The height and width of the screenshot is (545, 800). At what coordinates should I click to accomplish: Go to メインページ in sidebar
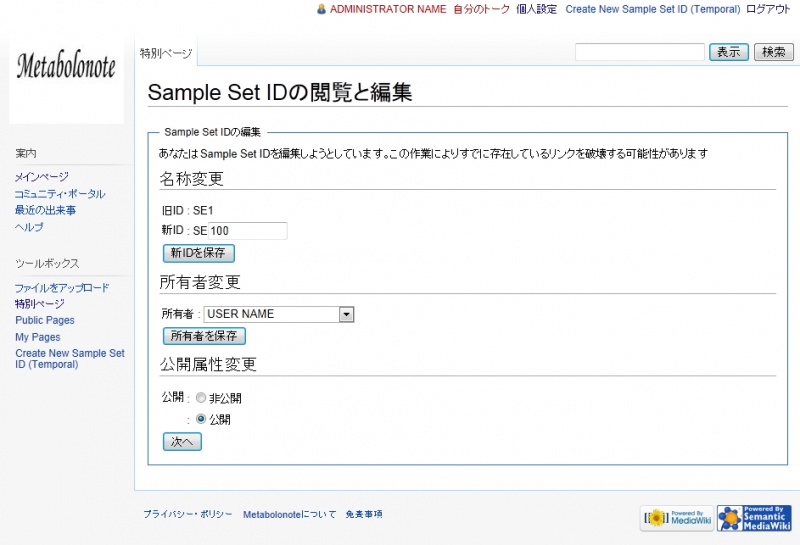coord(42,177)
